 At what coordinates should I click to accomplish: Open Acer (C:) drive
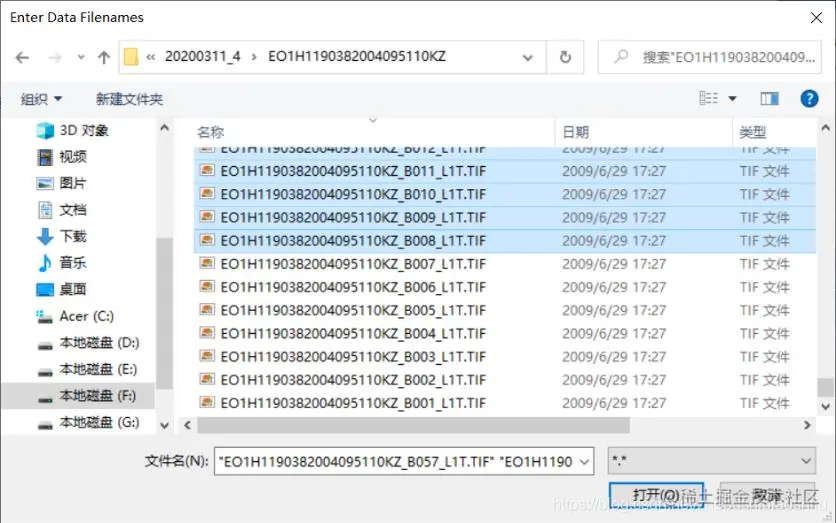pos(75,316)
